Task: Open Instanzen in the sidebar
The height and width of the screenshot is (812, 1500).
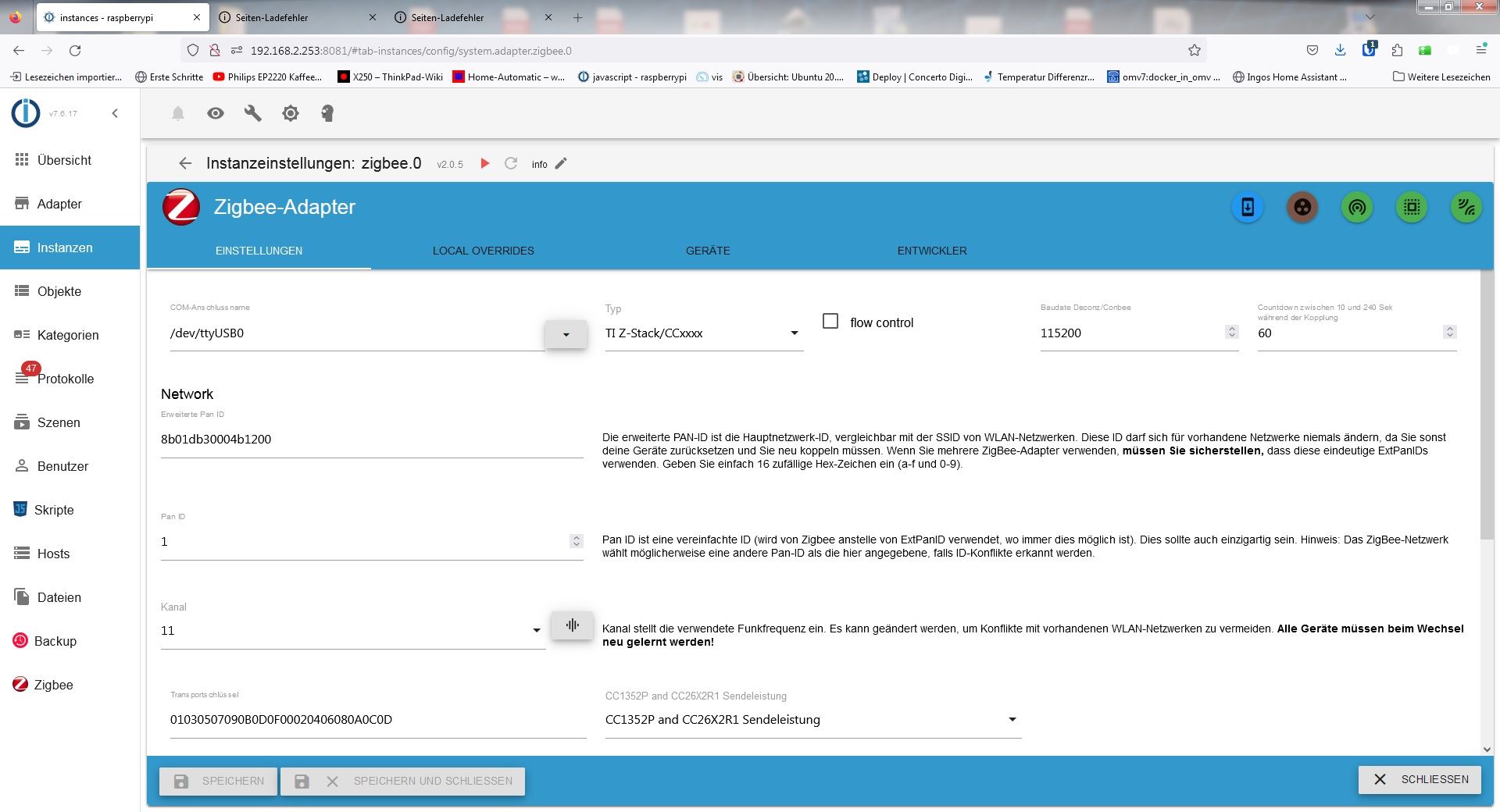Action: coord(70,248)
